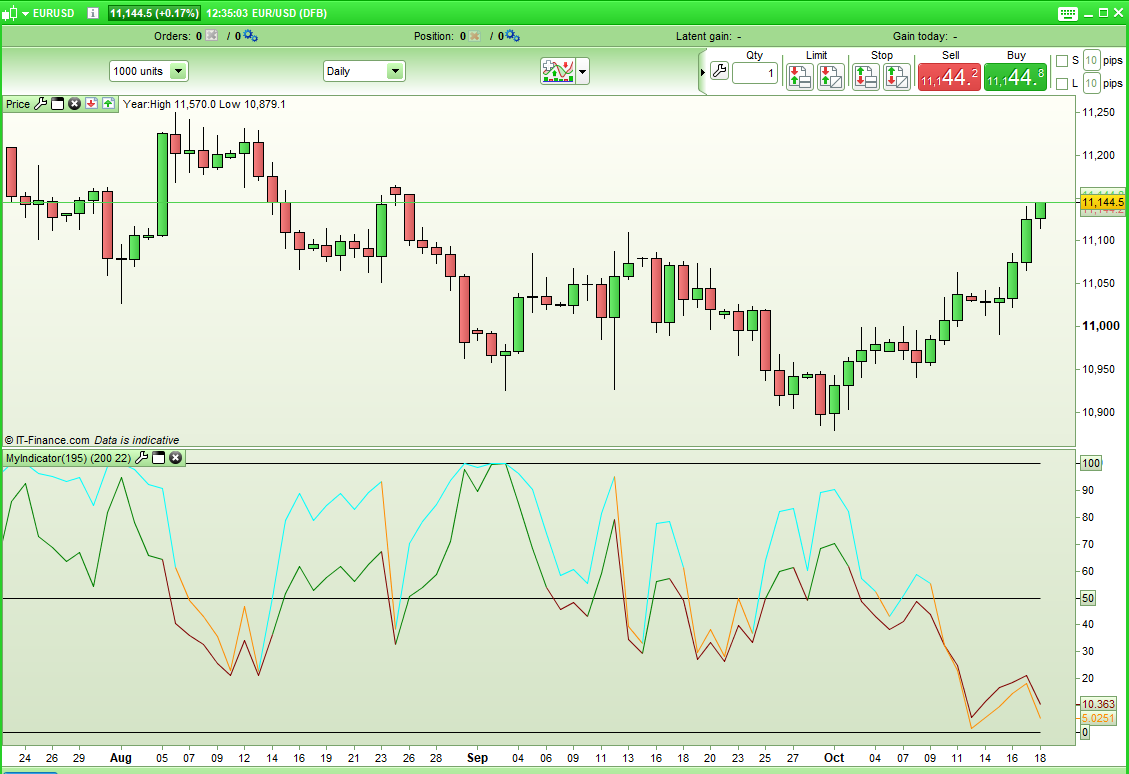Click the Year:High 11,570.0 Low 10,879.1 text

click(204, 104)
